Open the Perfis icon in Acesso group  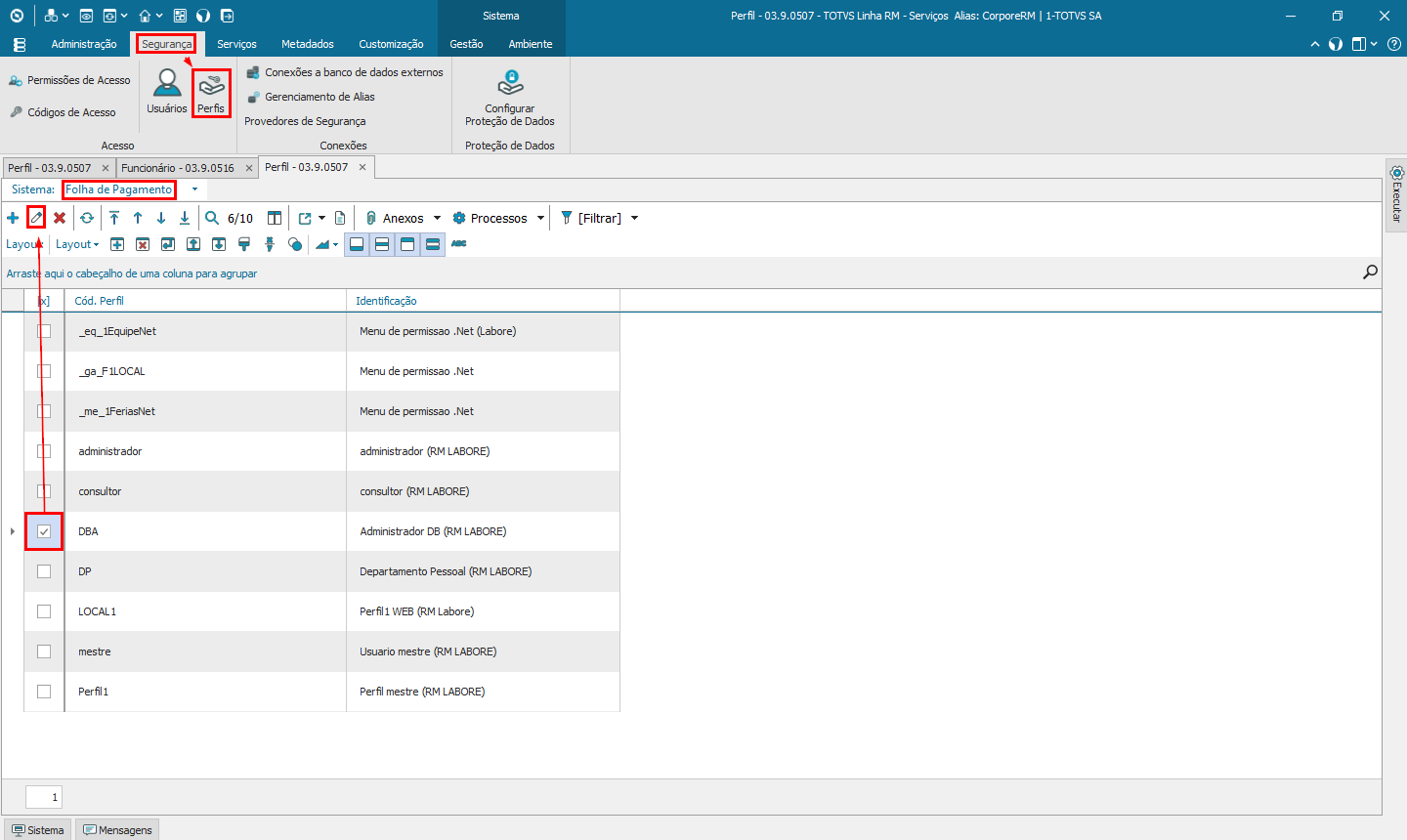pyautogui.click(x=211, y=93)
